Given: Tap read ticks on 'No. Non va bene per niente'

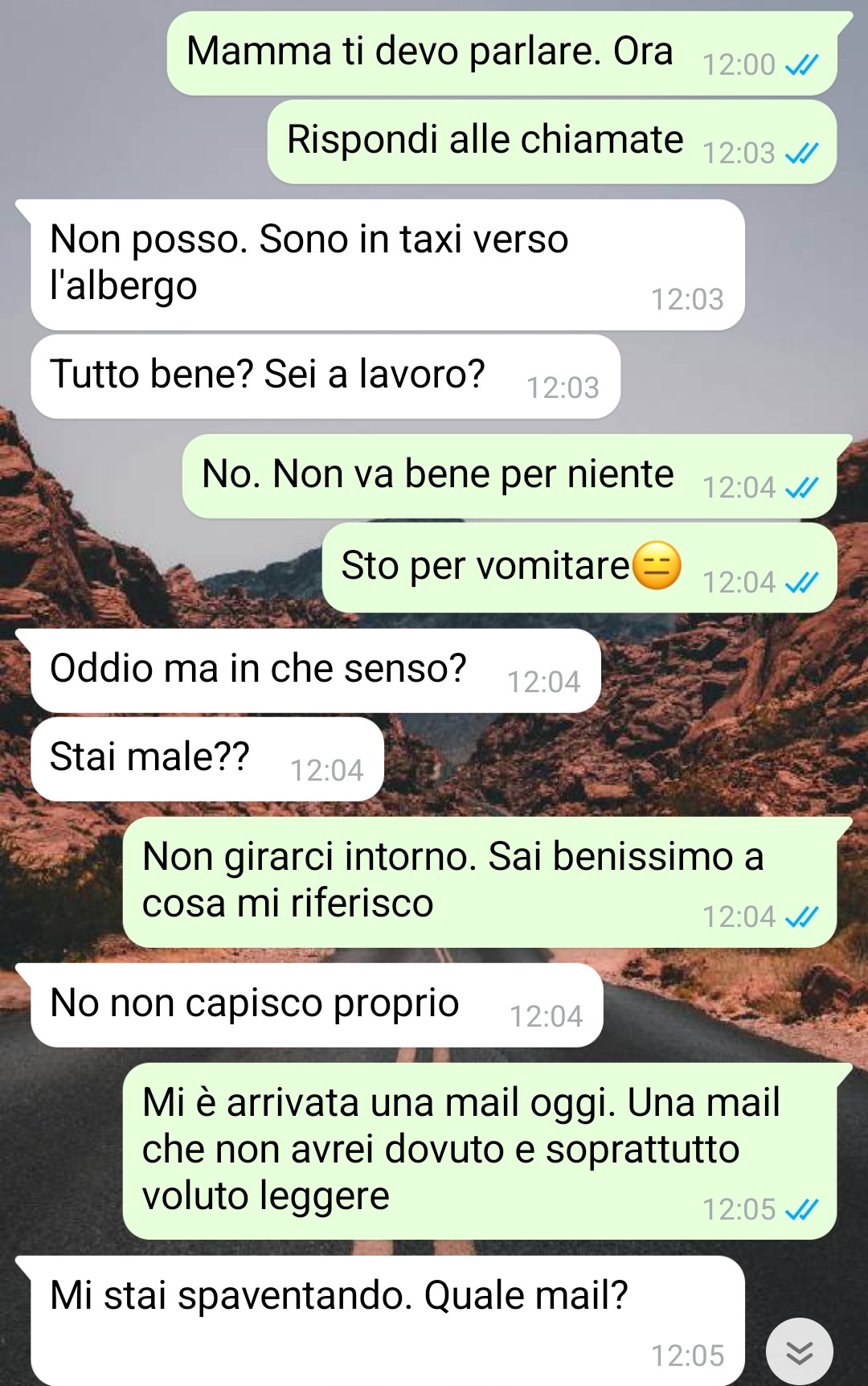Looking at the screenshot, I should coord(801,487).
